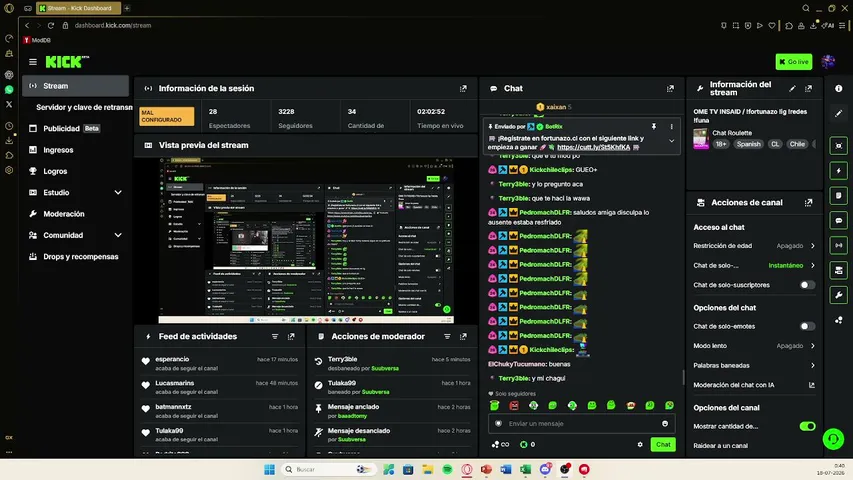Open Servidor y clave de retransmisión
This screenshot has height=480, width=853.
click(x=84, y=107)
